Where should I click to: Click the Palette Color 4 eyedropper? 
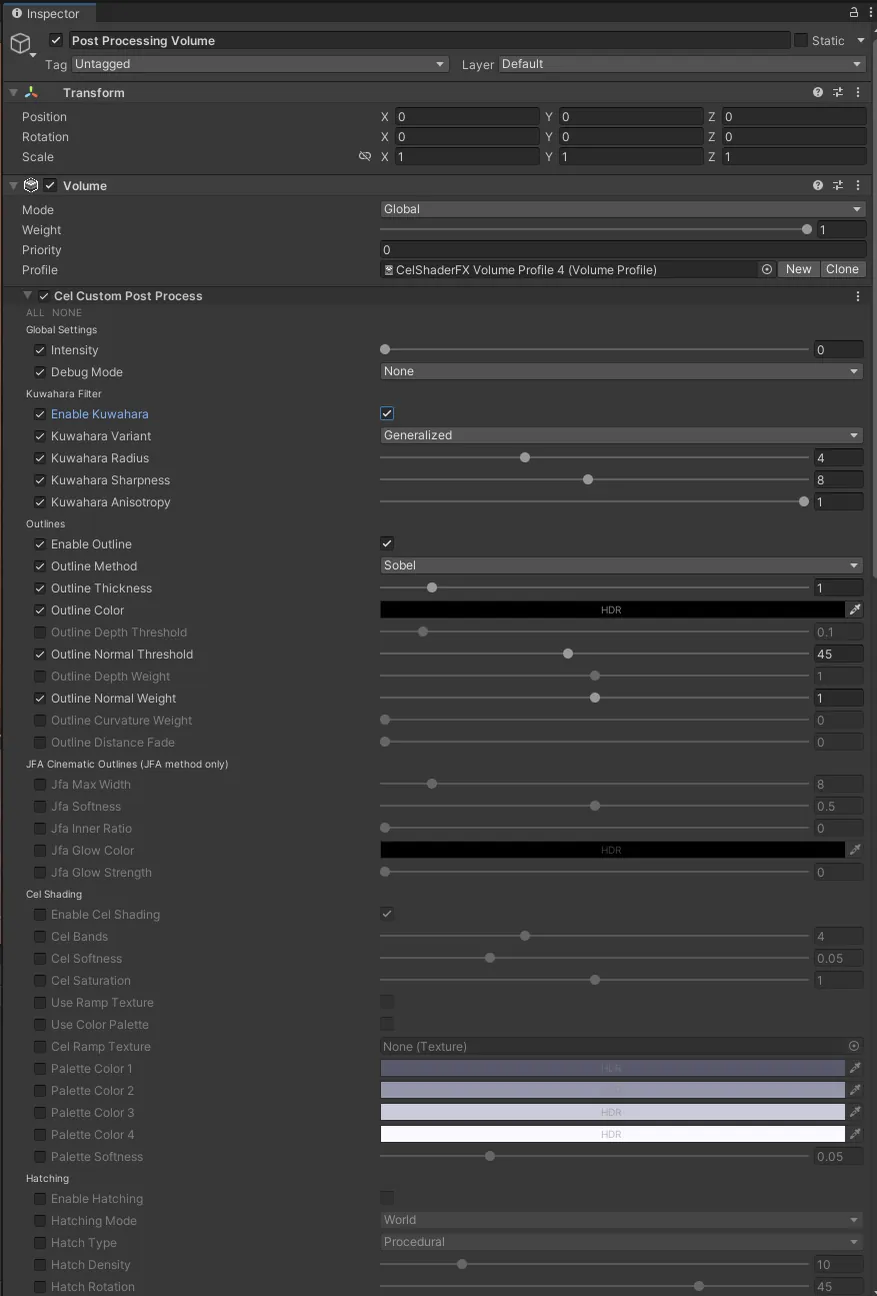pos(855,1134)
